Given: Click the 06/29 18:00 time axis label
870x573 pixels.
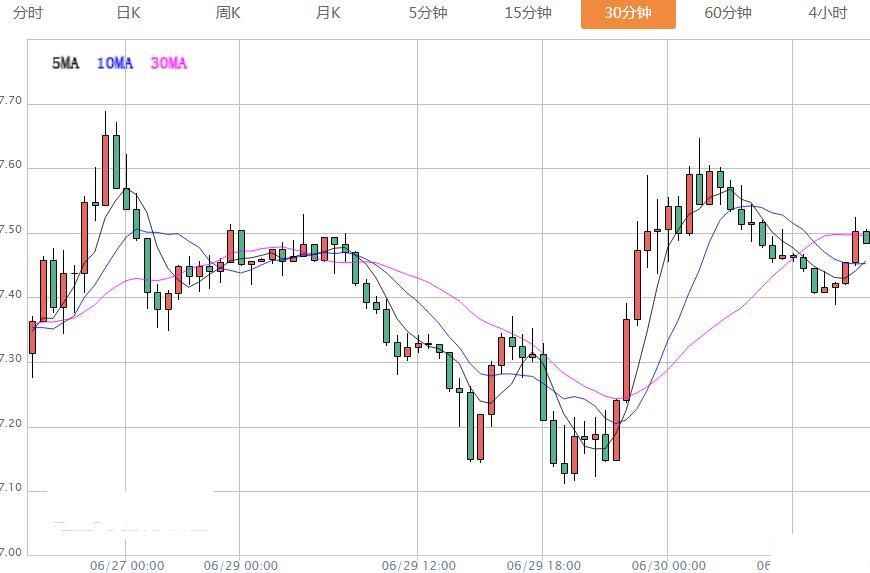Looking at the screenshot, I should [x=544, y=565].
